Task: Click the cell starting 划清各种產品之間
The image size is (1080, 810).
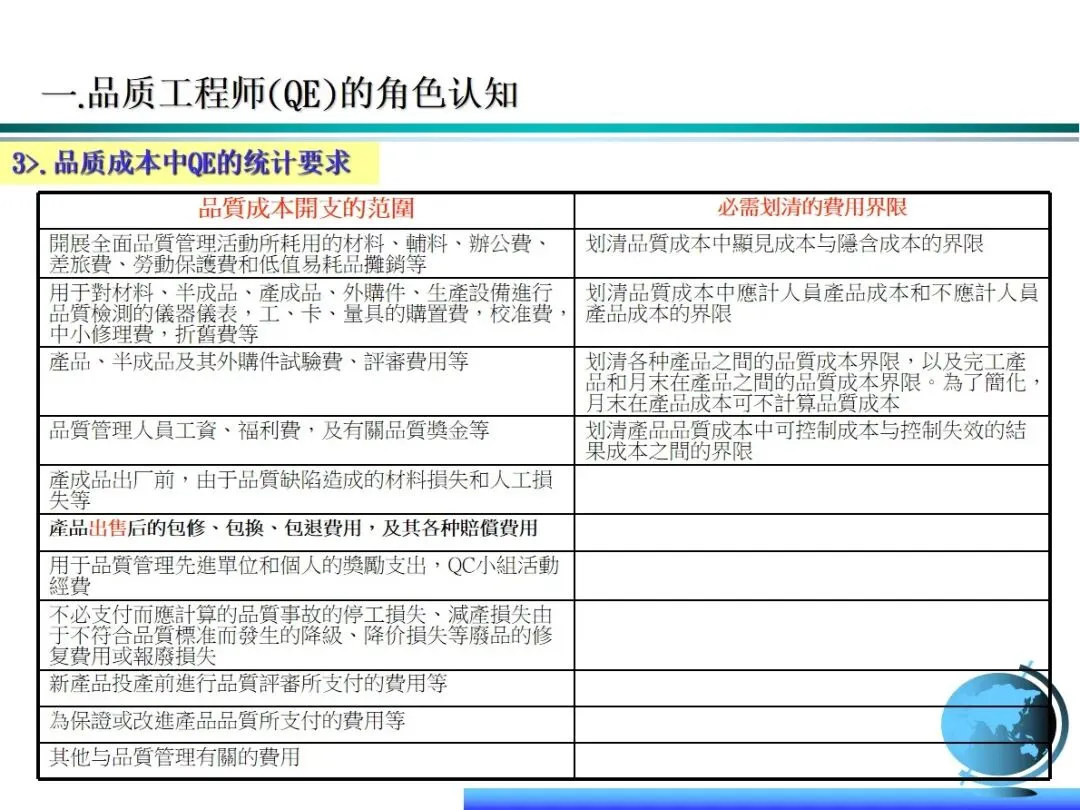Action: click(x=812, y=382)
